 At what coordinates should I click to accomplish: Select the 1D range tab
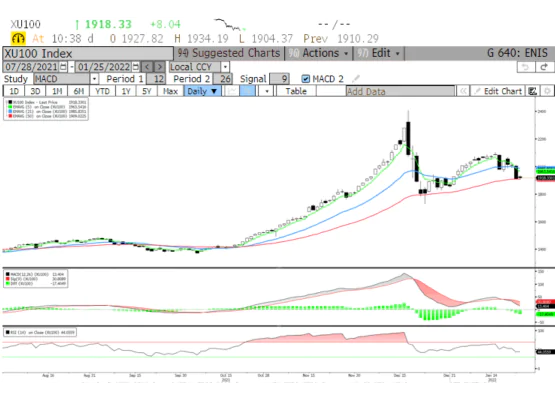tap(14, 91)
